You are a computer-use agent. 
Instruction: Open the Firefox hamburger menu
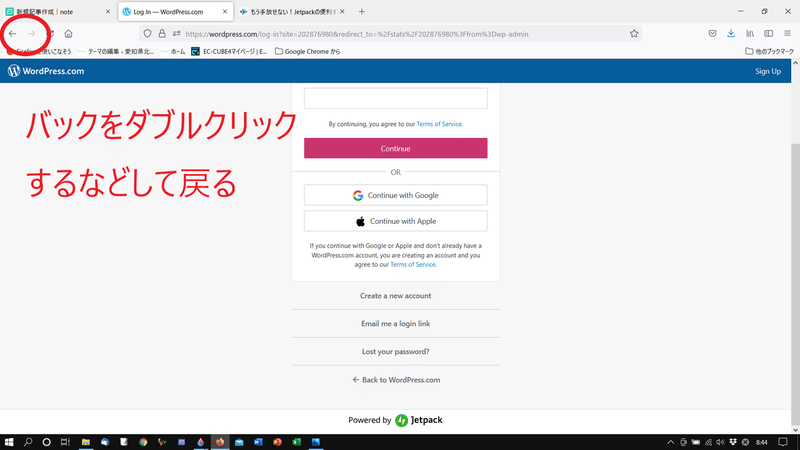[787, 34]
